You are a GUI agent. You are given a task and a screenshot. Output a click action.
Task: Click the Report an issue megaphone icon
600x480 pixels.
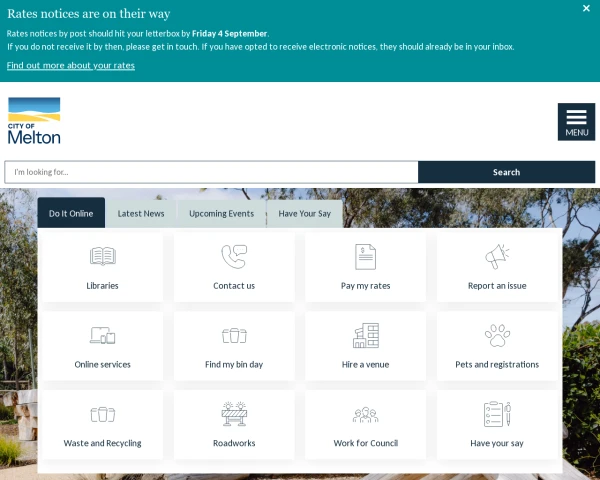(x=497, y=256)
